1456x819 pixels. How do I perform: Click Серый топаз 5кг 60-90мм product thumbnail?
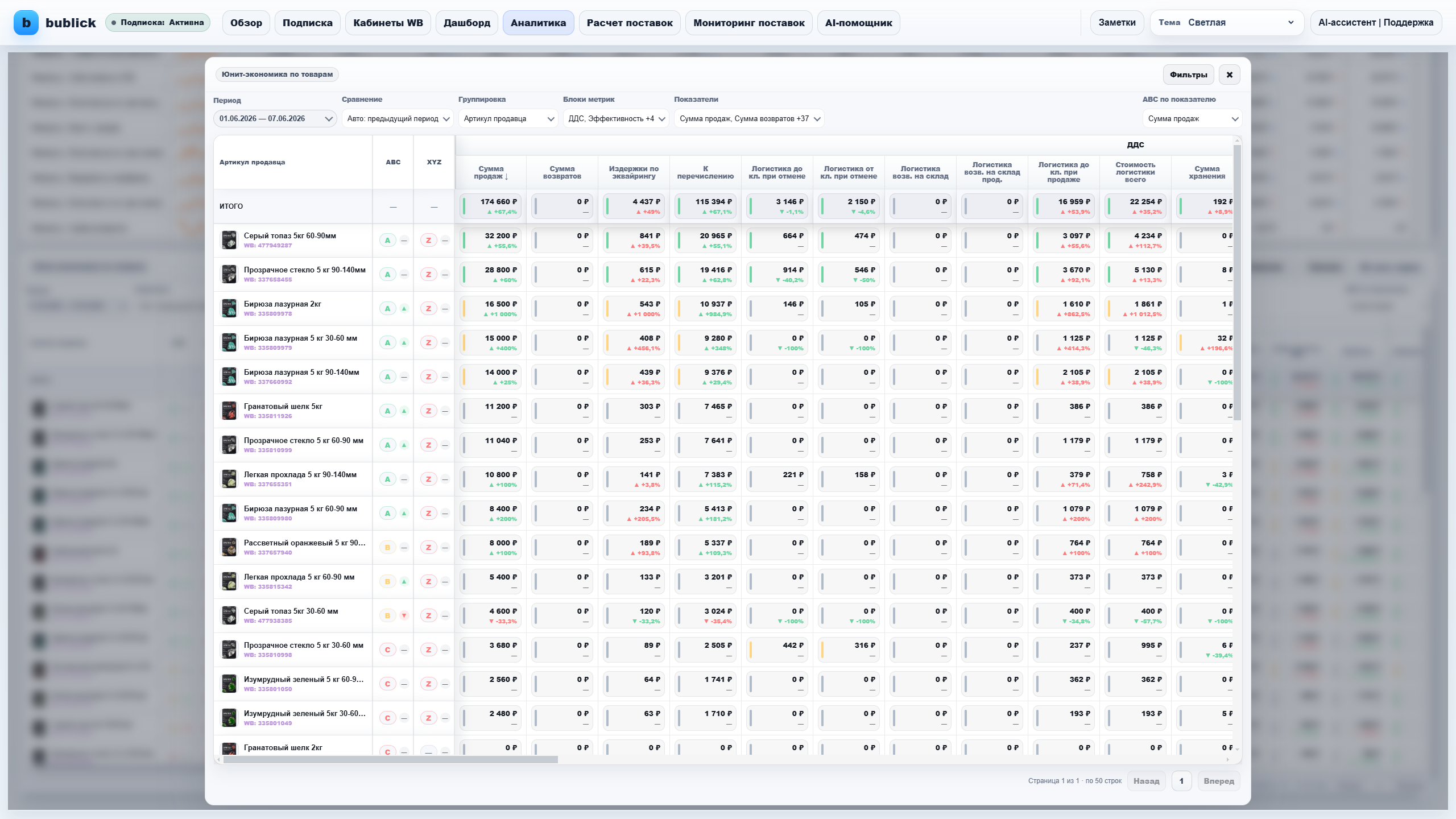click(x=229, y=240)
